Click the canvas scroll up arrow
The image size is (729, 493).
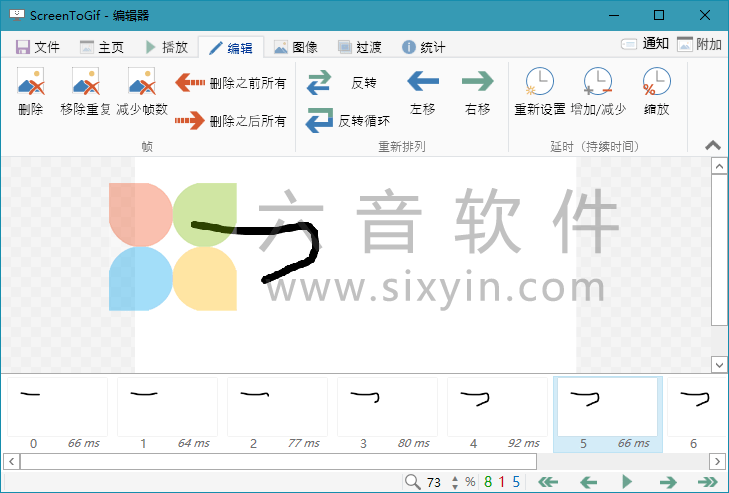719,167
